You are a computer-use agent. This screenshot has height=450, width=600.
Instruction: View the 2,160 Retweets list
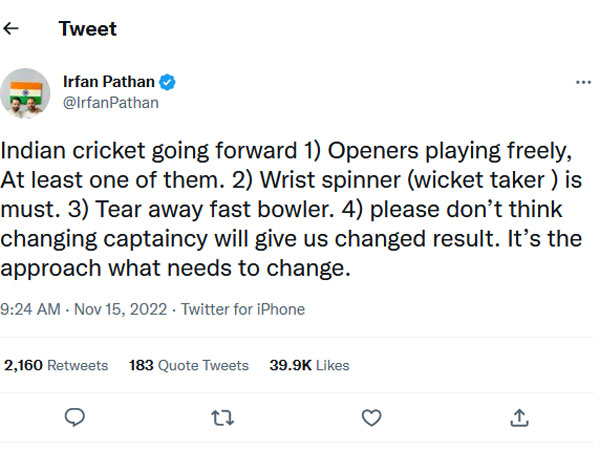pyautogui.click(x=56, y=365)
